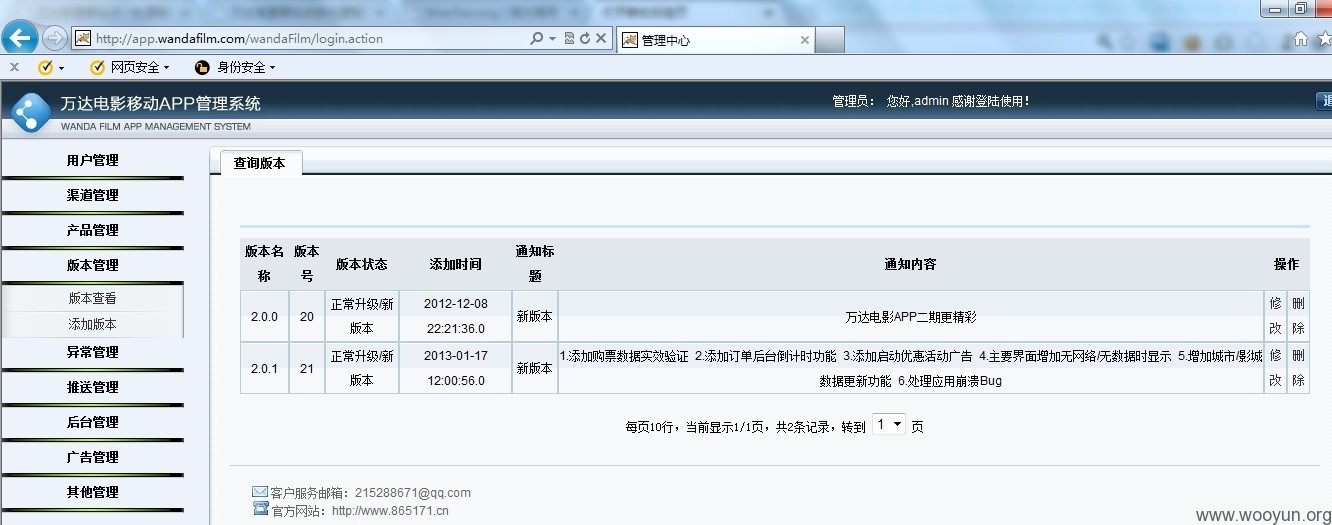
Task: Click the logout button at header right edge
Action: click(x=1323, y=101)
